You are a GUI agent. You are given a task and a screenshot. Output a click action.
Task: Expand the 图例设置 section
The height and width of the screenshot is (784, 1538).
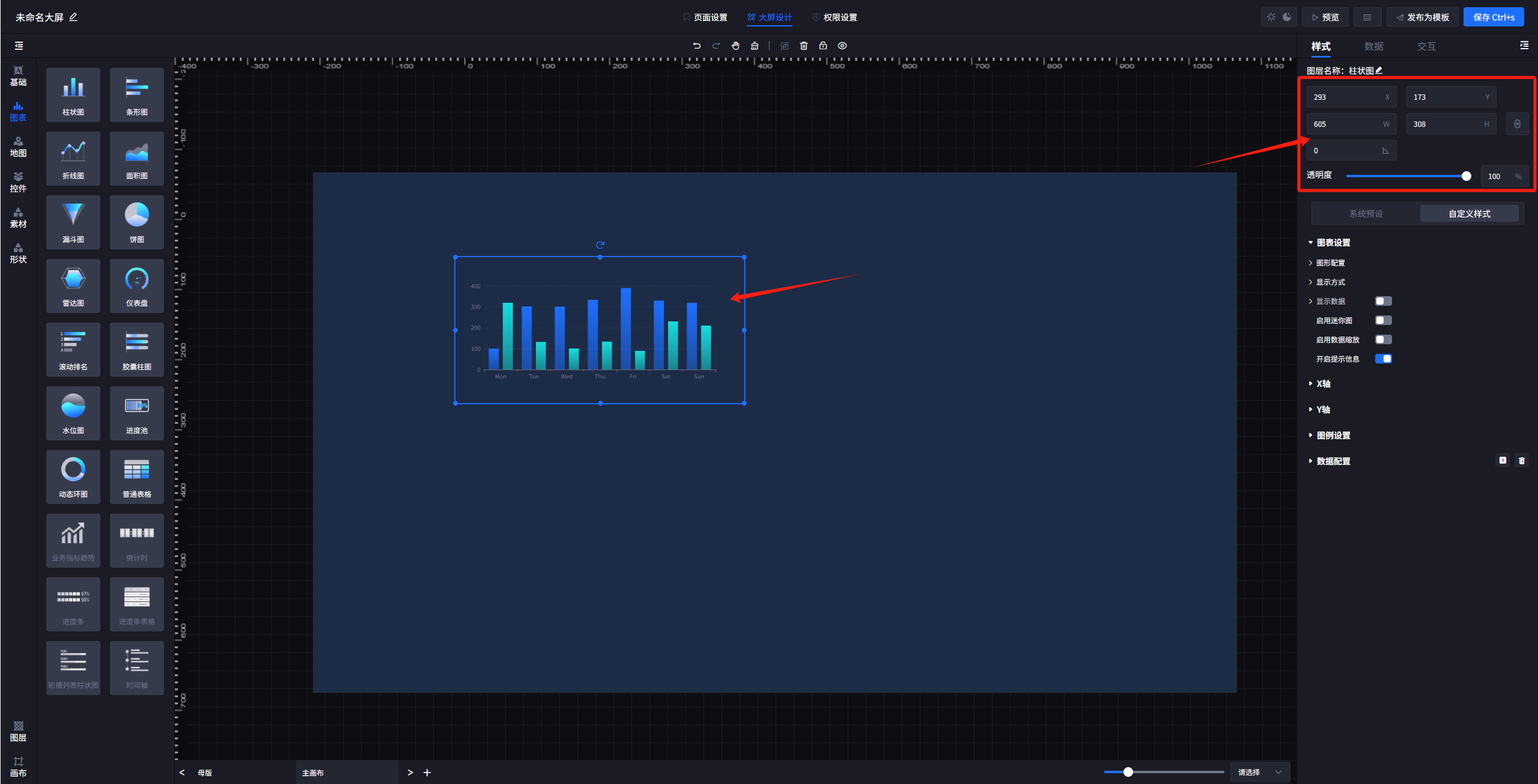1333,436
